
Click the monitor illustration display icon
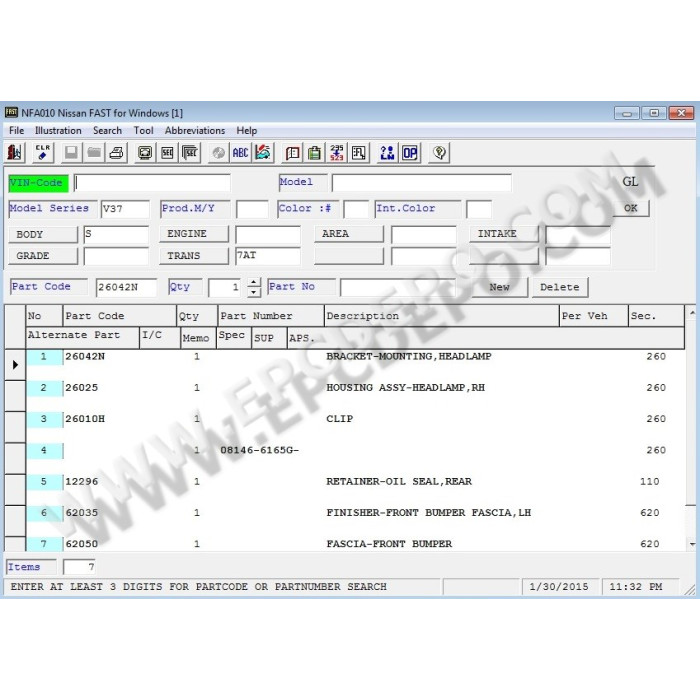tap(145, 153)
